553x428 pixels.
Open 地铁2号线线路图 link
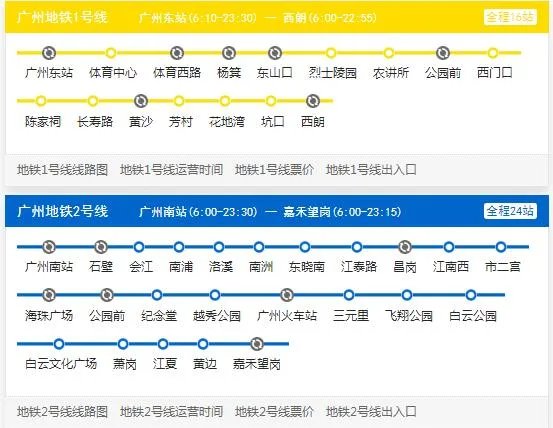62,411
